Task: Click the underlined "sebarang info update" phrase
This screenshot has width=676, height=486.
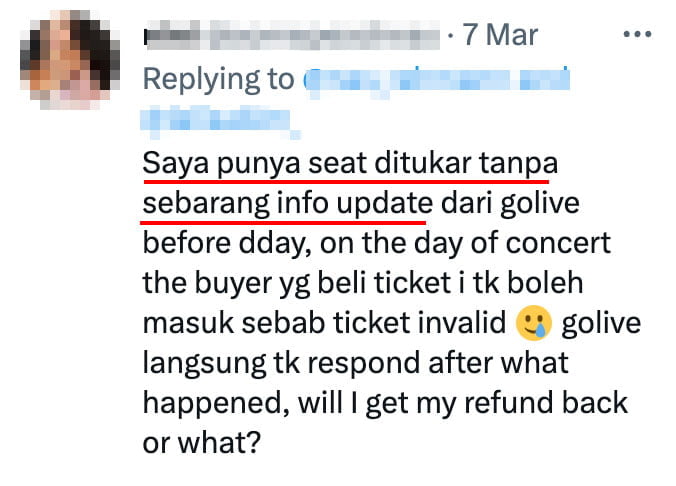Action: (x=288, y=204)
